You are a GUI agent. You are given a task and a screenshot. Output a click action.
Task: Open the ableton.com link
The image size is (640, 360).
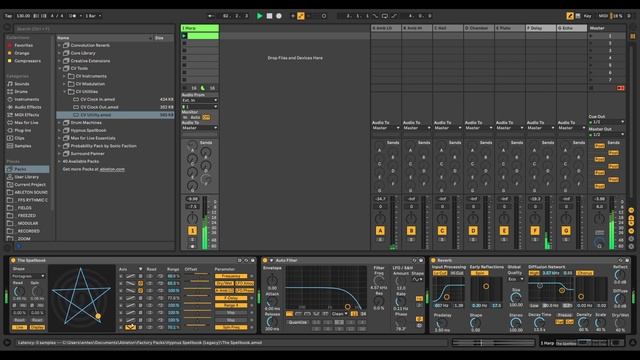(112, 169)
